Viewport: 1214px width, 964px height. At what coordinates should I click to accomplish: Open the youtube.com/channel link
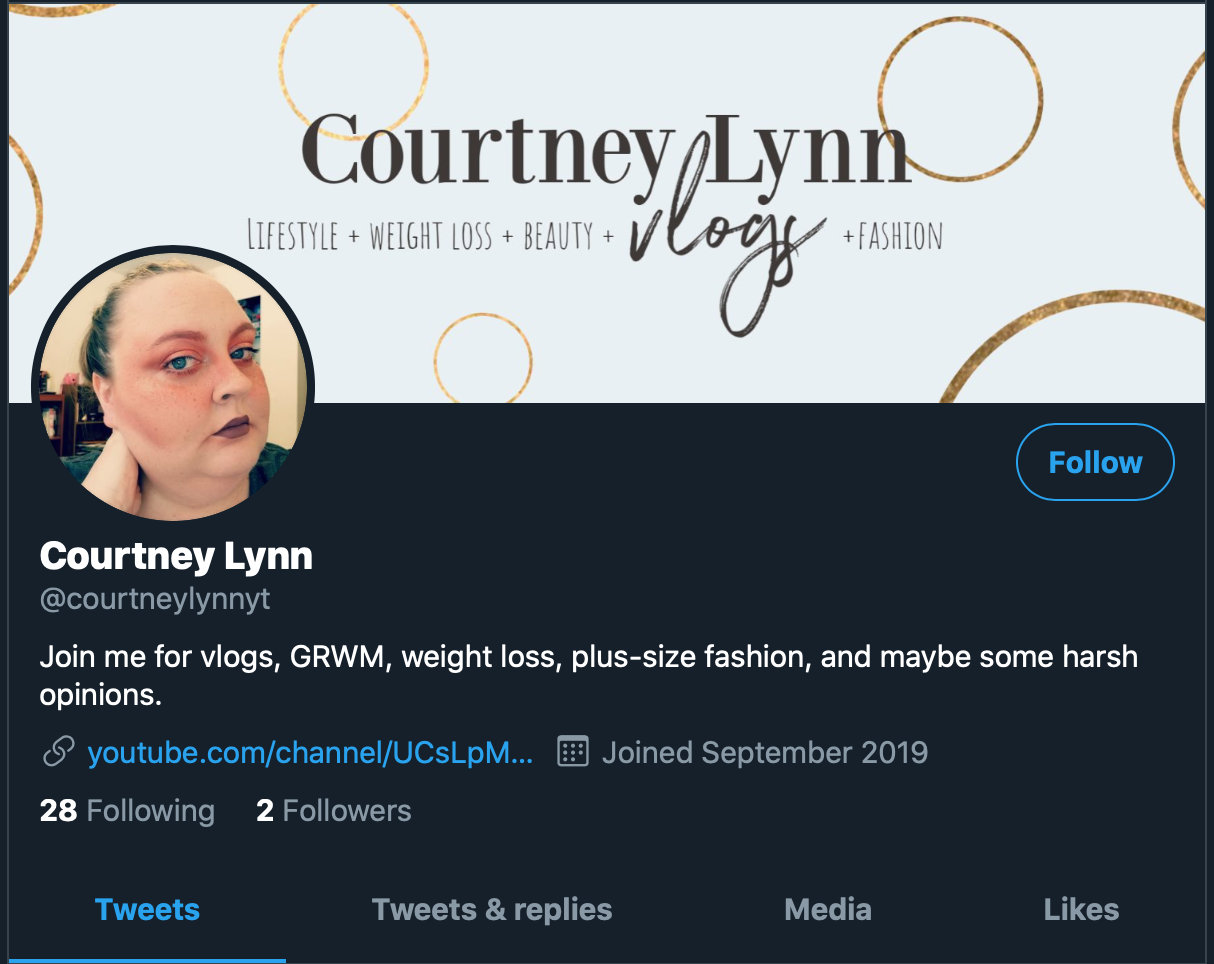point(310,752)
